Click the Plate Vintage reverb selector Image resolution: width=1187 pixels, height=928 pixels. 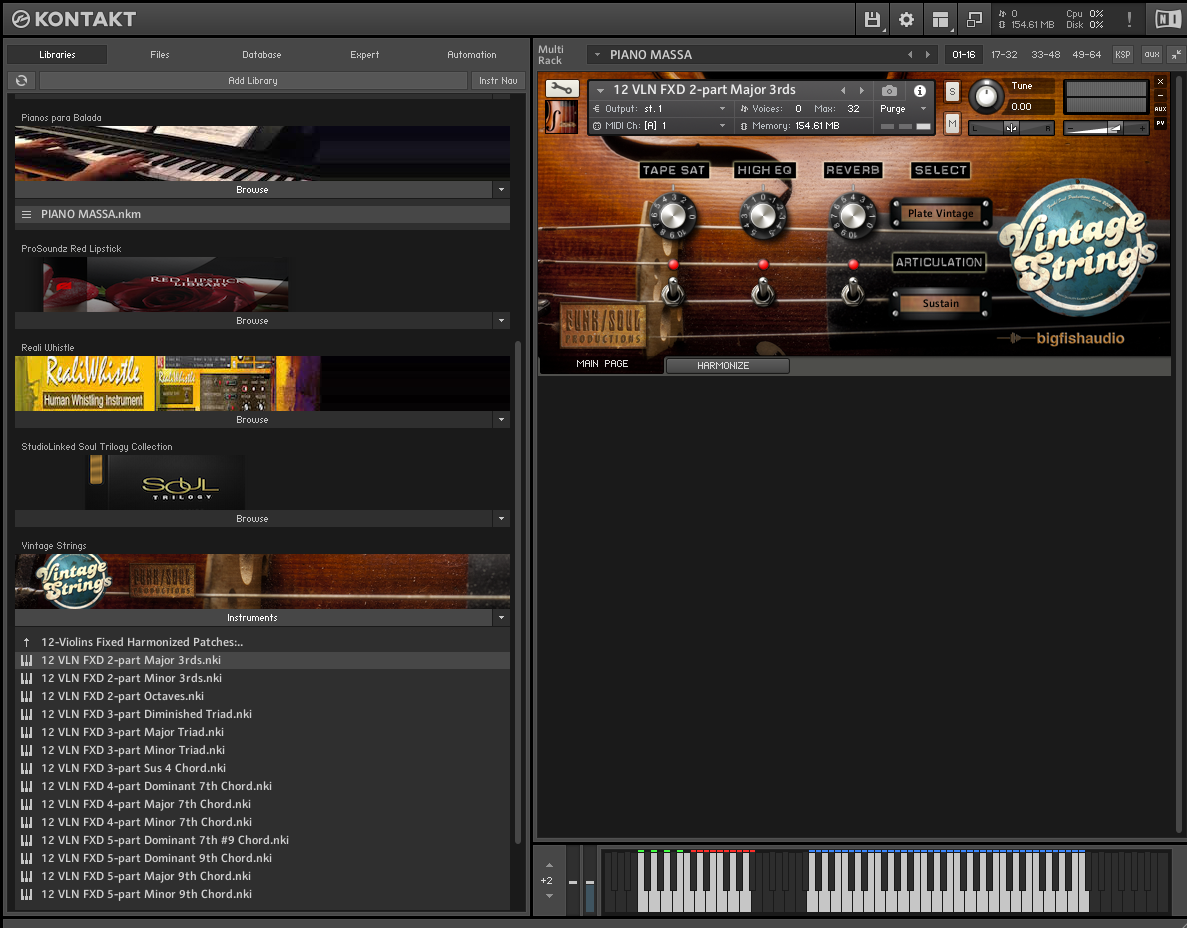tap(940, 213)
